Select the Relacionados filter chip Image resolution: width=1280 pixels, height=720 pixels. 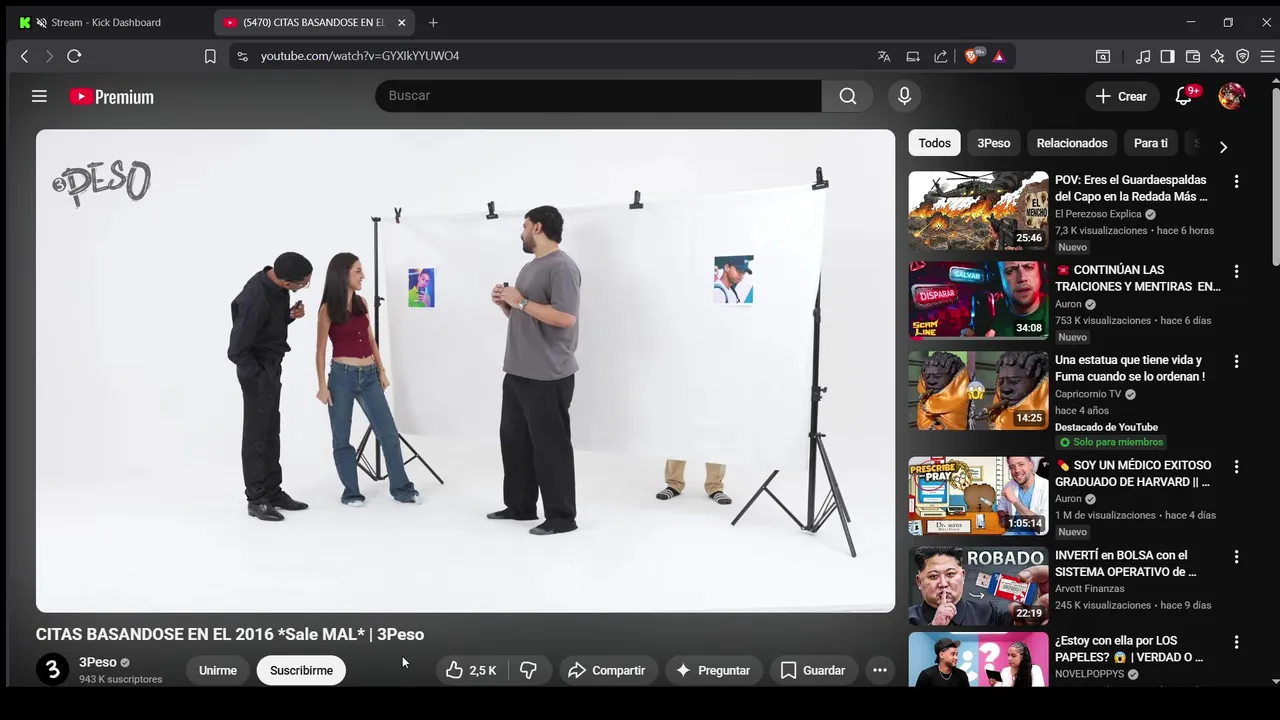click(1072, 143)
